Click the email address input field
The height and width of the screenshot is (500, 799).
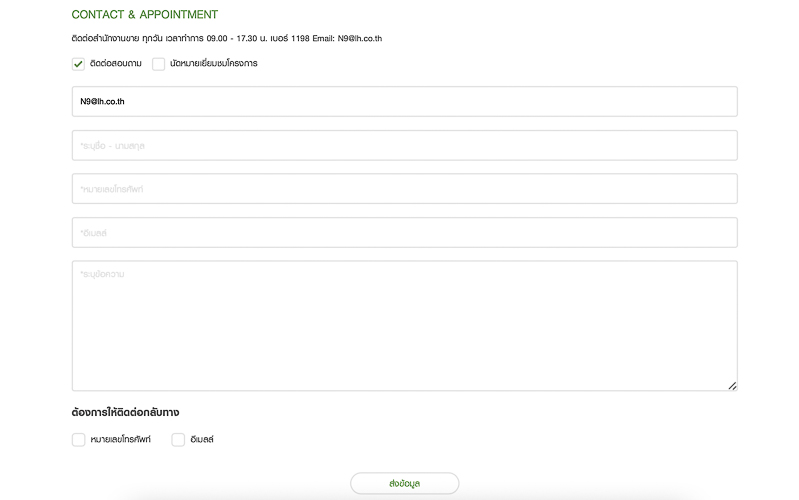405,232
